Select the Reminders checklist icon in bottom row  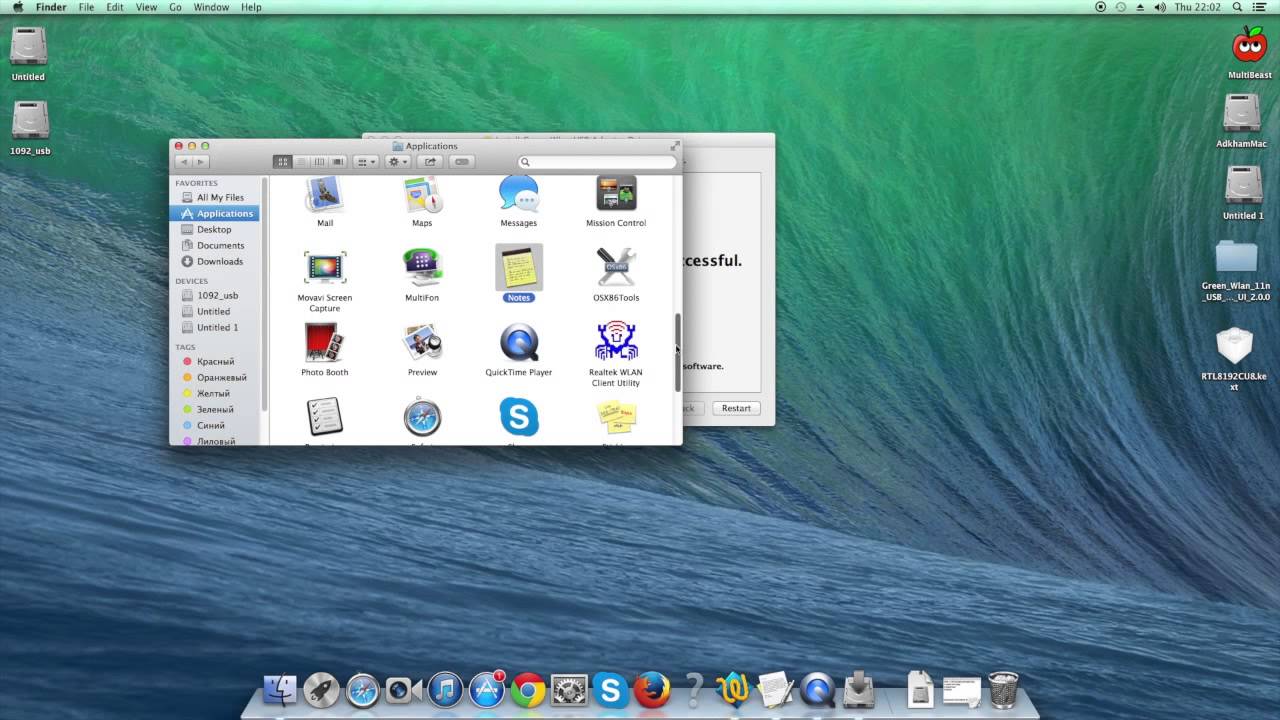[x=324, y=417]
